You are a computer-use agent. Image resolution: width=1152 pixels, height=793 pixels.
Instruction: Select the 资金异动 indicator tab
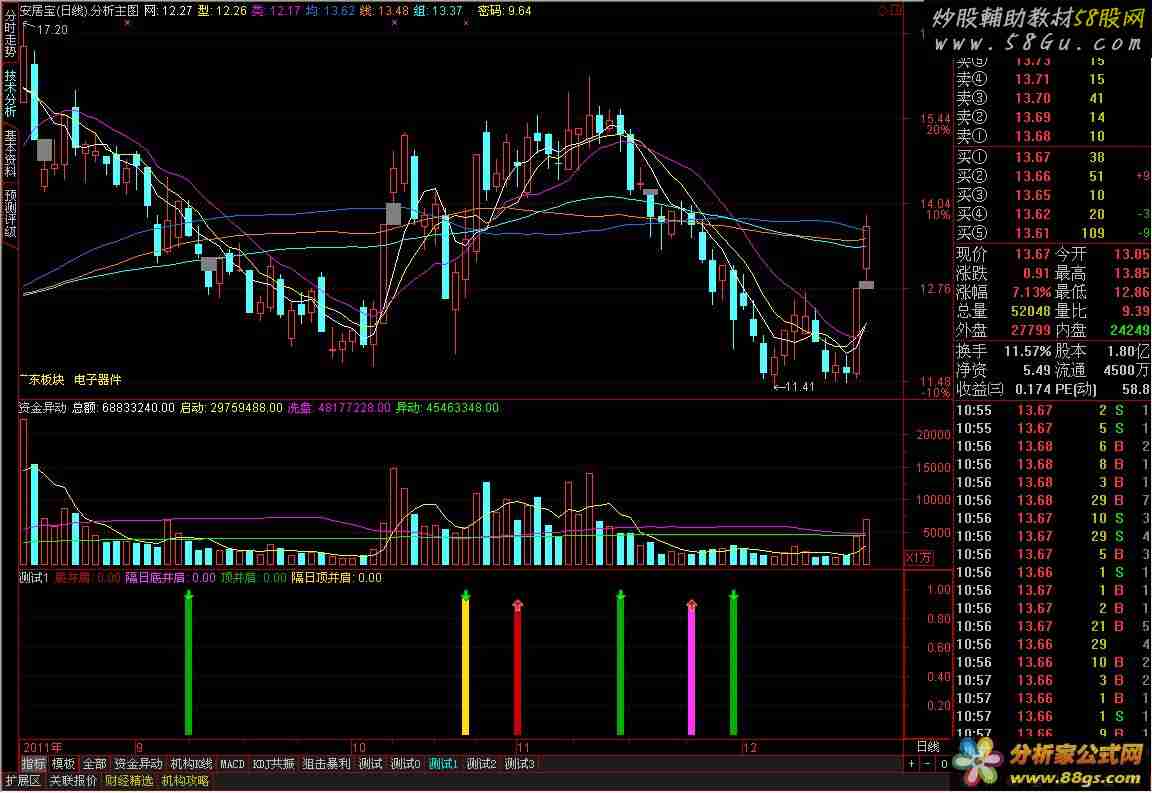138,764
